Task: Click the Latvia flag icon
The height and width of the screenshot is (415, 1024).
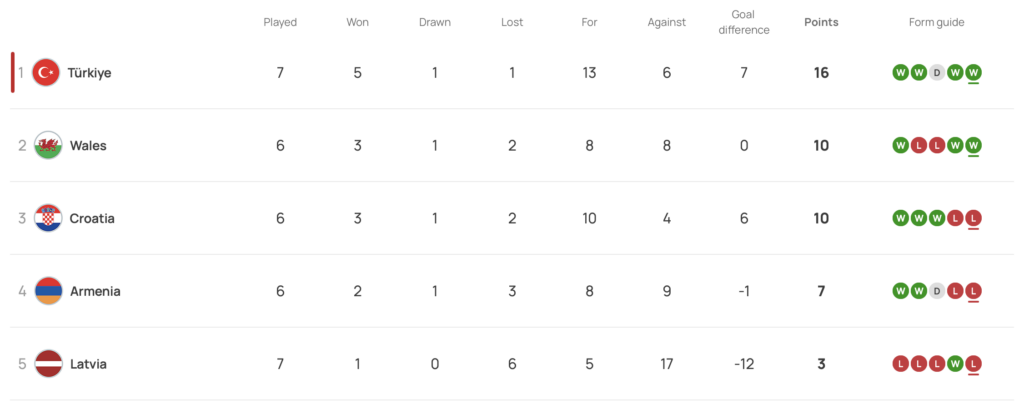Action: [x=47, y=364]
